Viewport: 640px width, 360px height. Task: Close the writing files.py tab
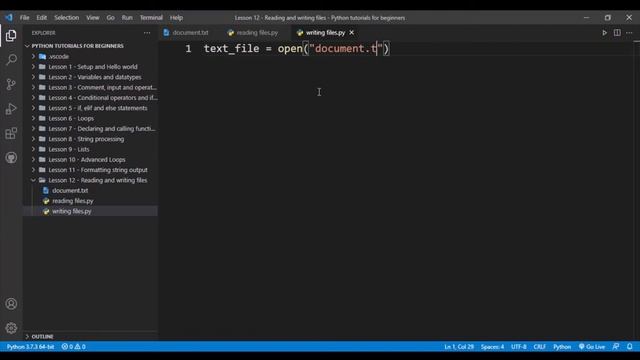(x=351, y=32)
